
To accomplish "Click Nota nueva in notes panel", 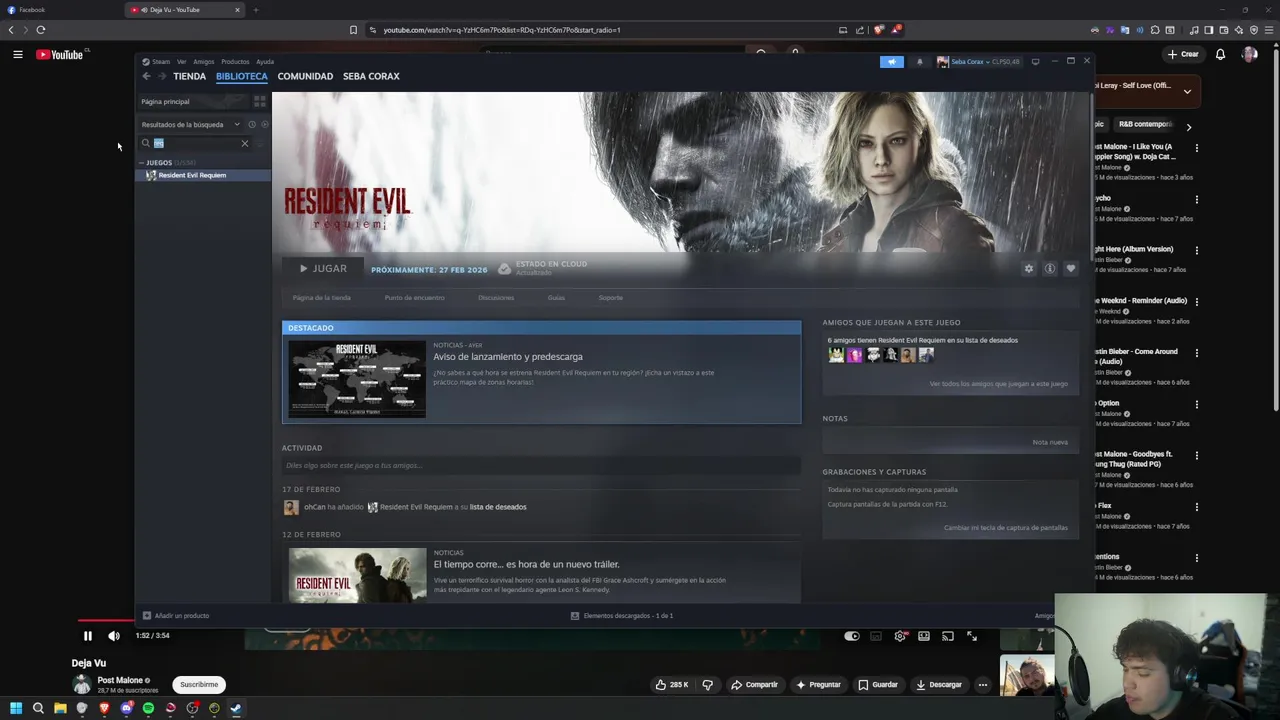I will [1050, 442].
